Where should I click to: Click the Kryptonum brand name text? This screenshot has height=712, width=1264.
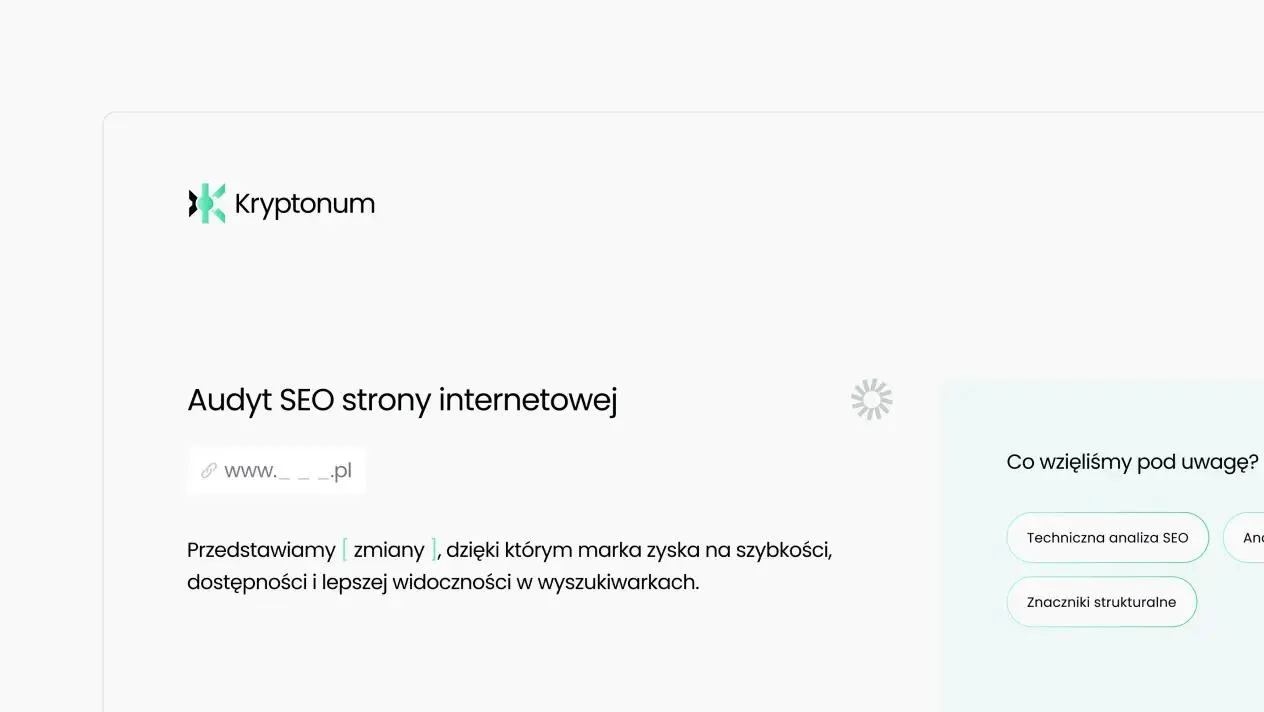point(304,204)
